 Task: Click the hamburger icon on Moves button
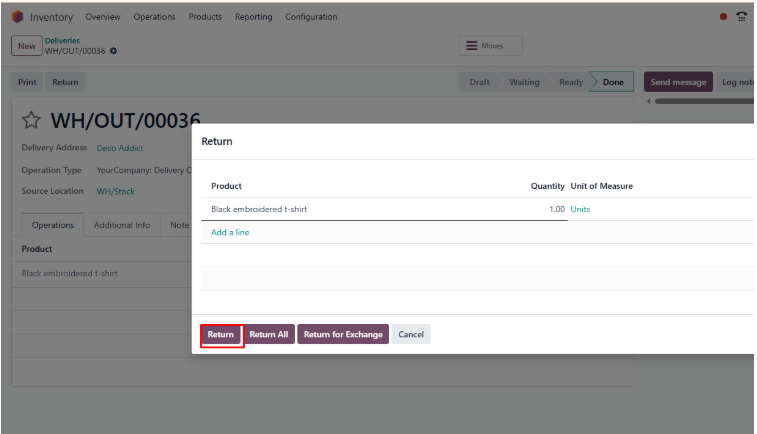click(x=472, y=46)
